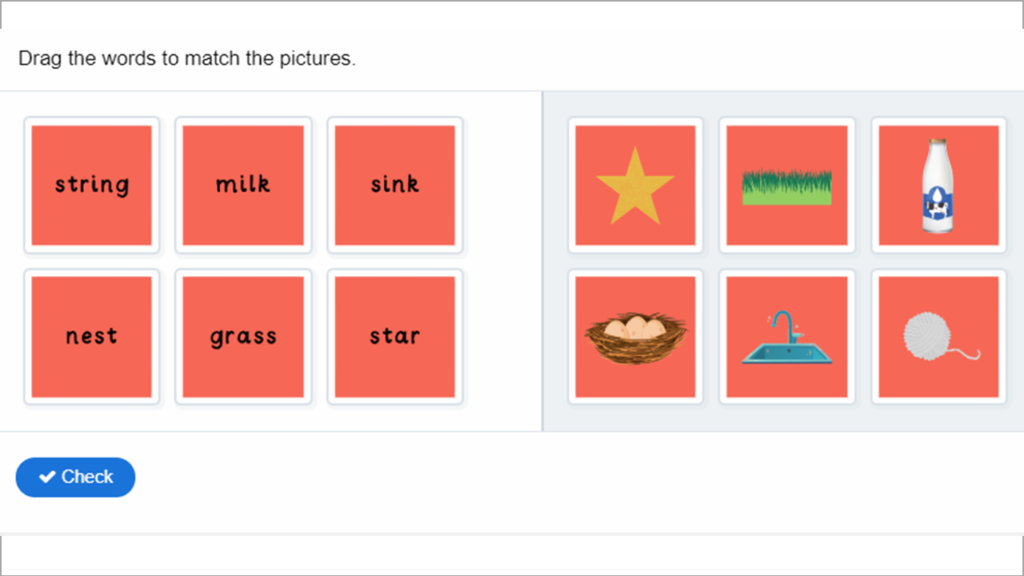Screen dimensions: 1024x576
Task: Click the nest word tile
Action: [x=91, y=336]
